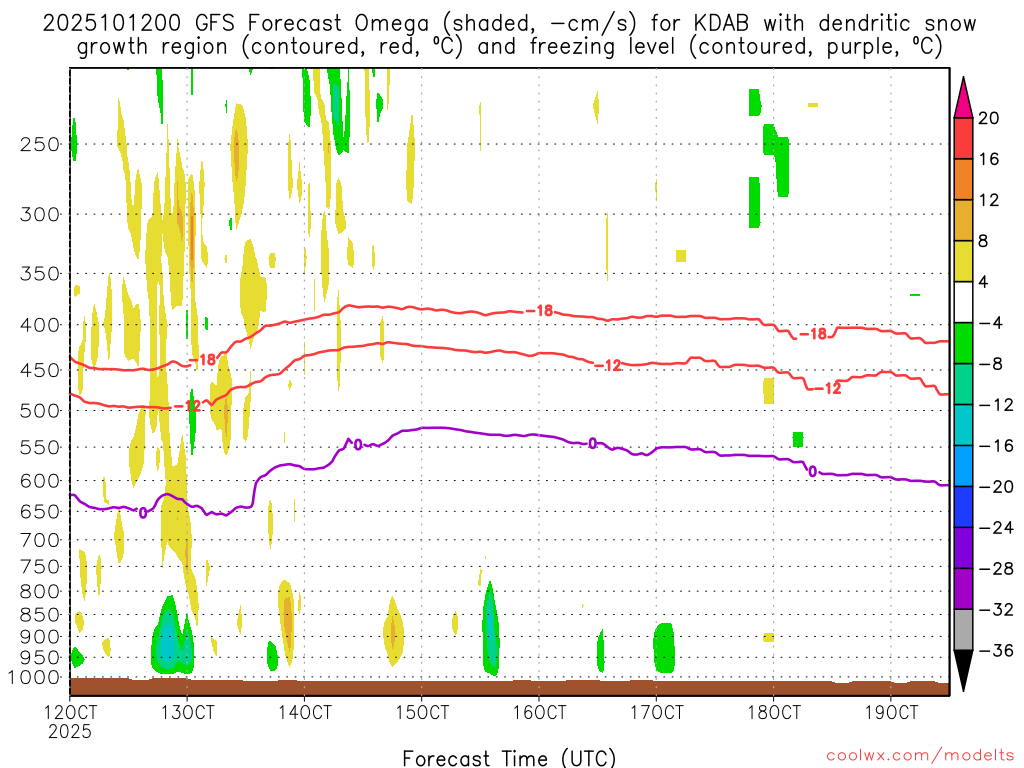Click the 600 pressure level label
Viewport: 1024px width, 768px height.
40,481
